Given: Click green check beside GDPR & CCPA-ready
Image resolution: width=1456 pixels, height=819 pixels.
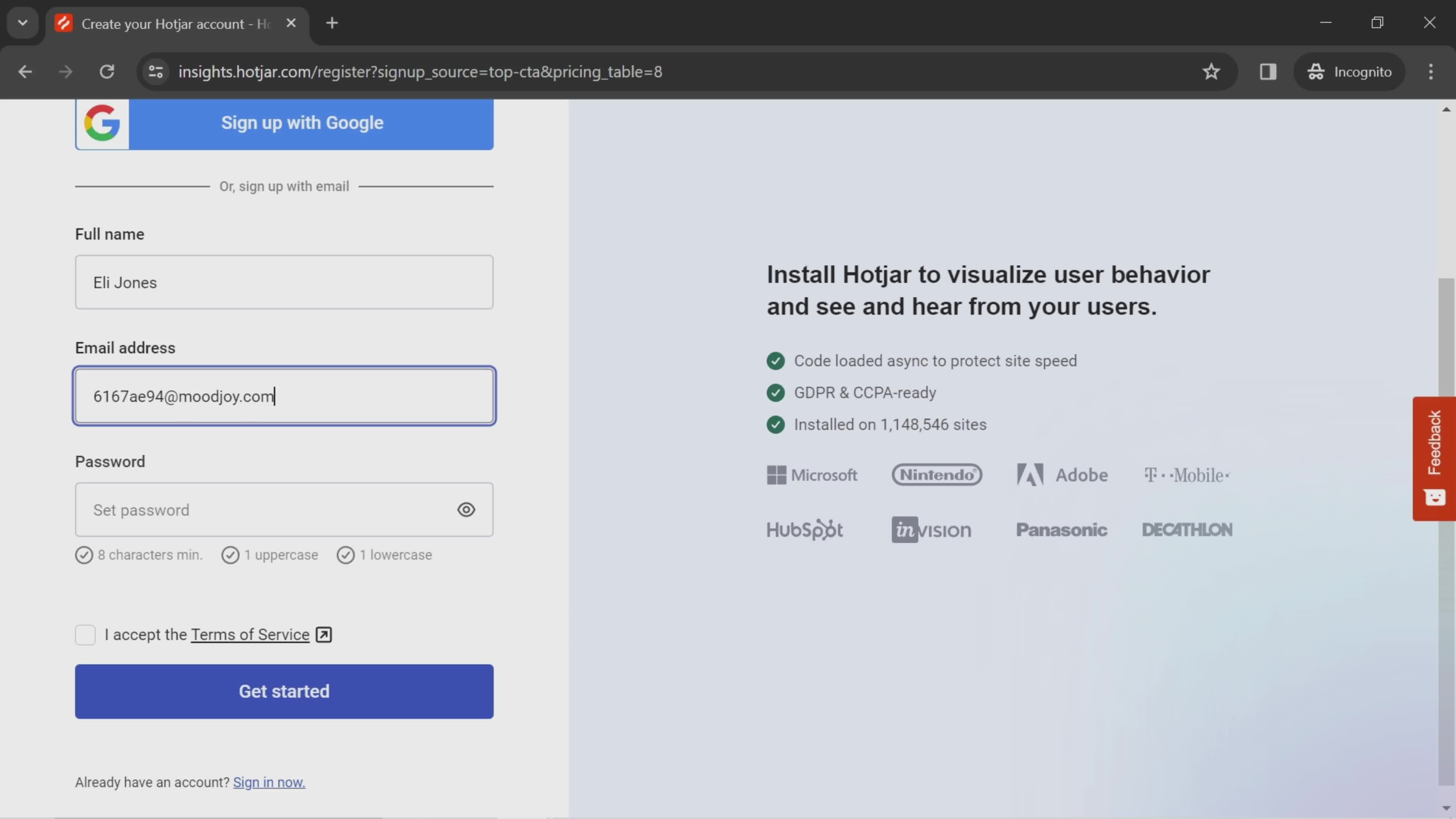Looking at the screenshot, I should (775, 393).
